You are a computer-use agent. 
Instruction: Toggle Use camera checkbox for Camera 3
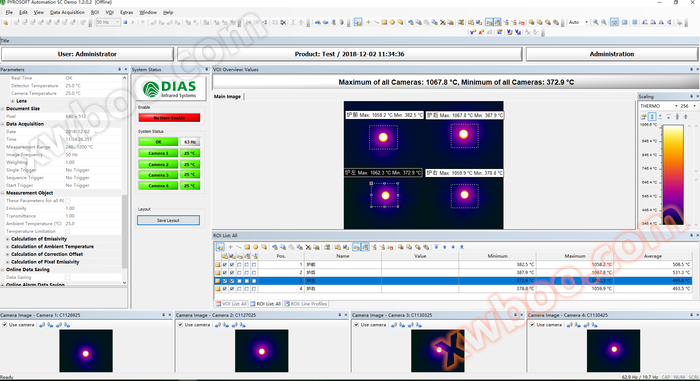tap(356, 325)
